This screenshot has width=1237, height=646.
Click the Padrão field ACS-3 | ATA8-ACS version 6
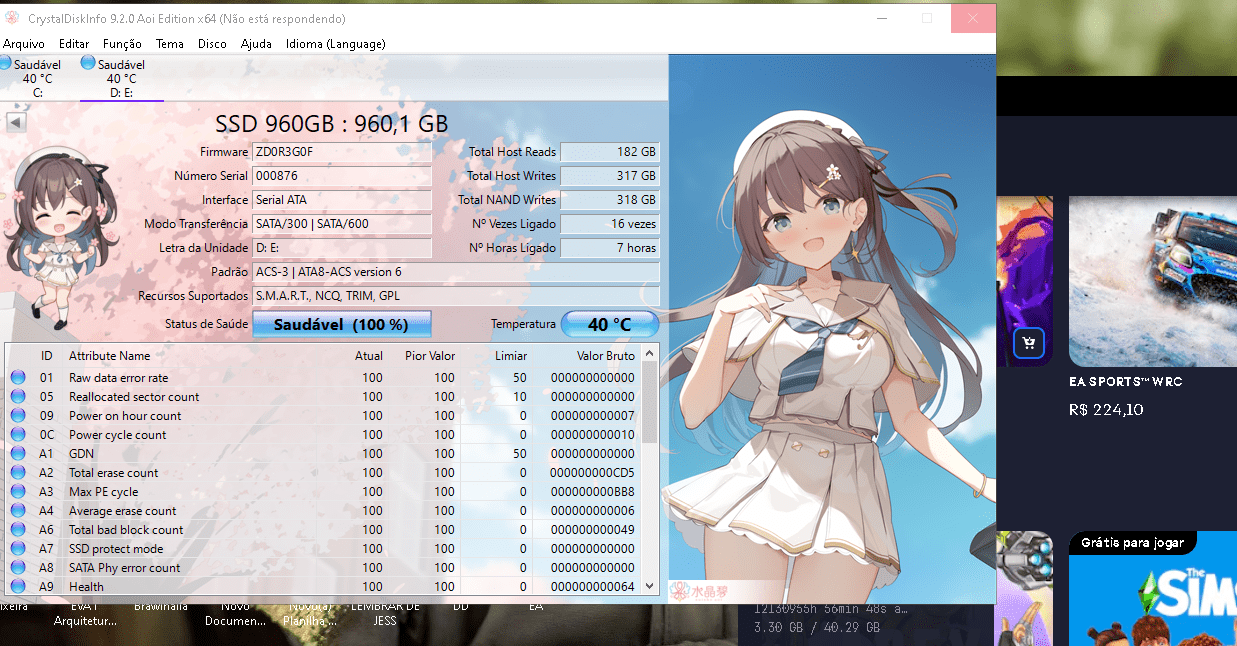point(456,272)
